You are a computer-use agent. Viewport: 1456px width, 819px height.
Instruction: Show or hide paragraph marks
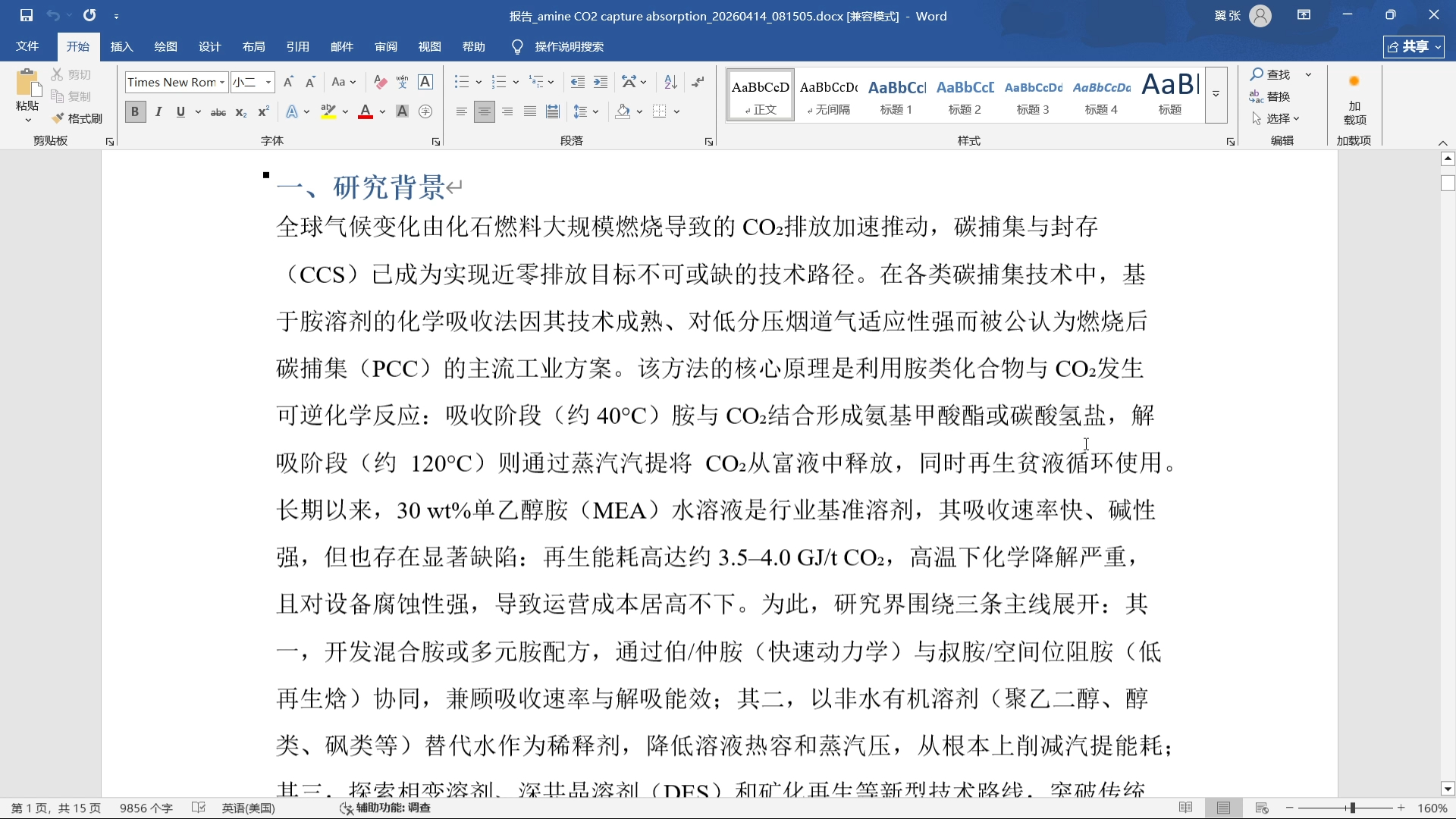pyautogui.click(x=698, y=82)
